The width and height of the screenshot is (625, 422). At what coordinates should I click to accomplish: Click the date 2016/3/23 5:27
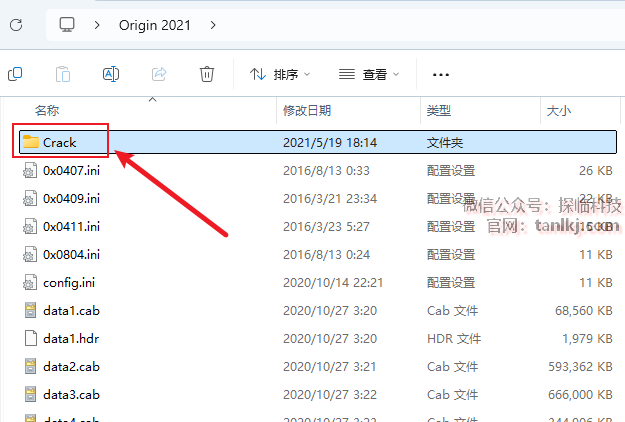326,226
